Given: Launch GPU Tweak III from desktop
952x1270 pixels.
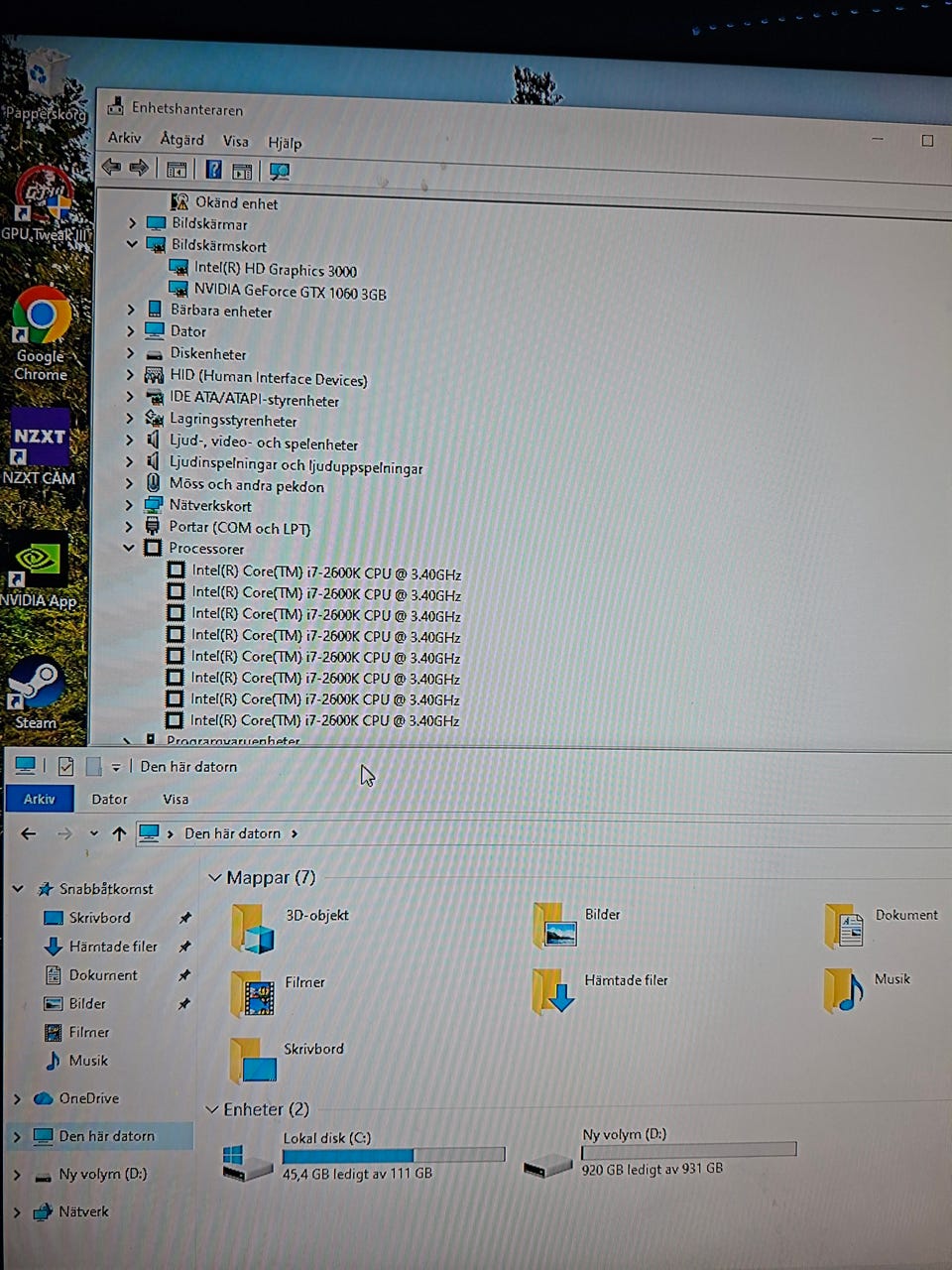Looking at the screenshot, I should (44, 204).
